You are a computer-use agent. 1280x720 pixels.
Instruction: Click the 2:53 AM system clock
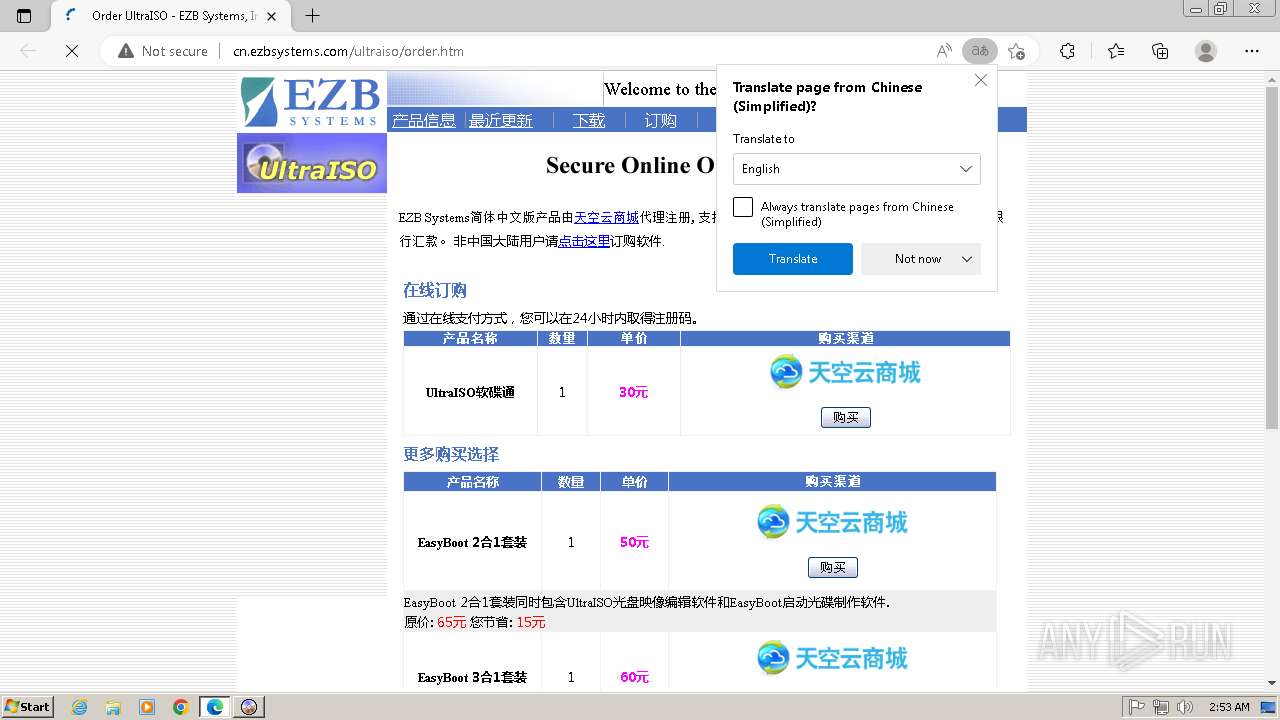click(1228, 707)
